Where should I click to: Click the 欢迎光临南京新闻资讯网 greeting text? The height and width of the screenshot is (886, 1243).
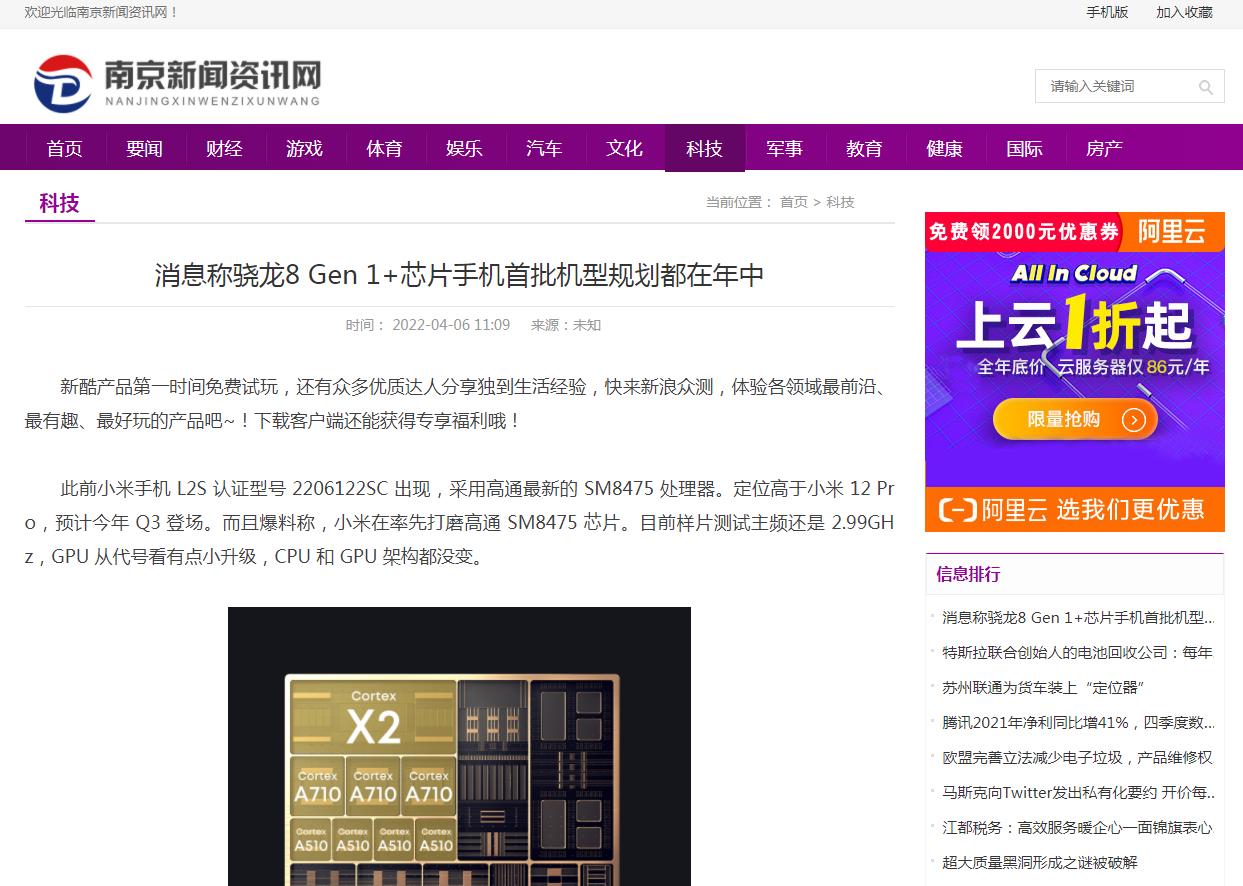coord(102,12)
